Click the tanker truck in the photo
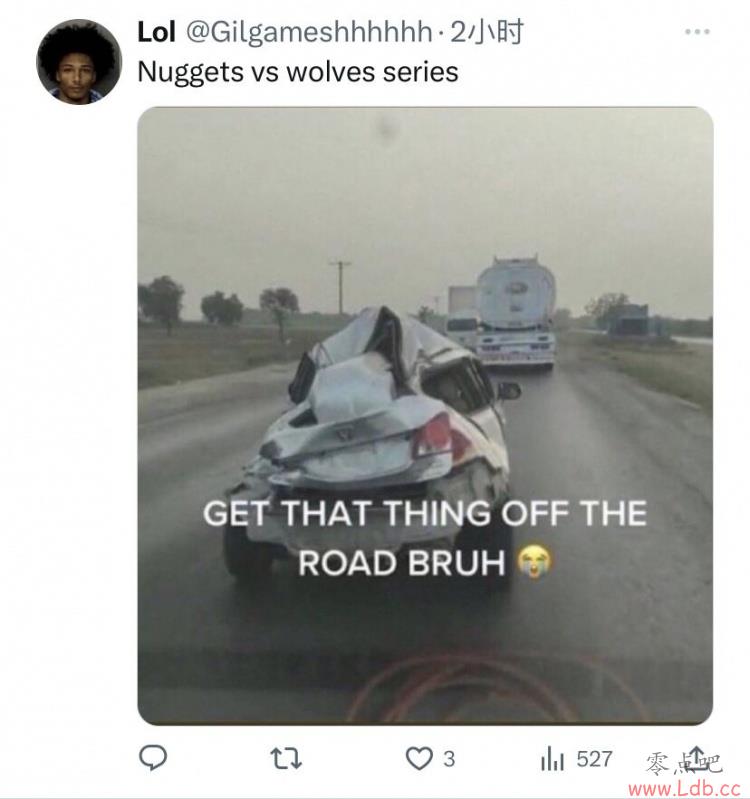This screenshot has height=799, width=750. point(515,313)
